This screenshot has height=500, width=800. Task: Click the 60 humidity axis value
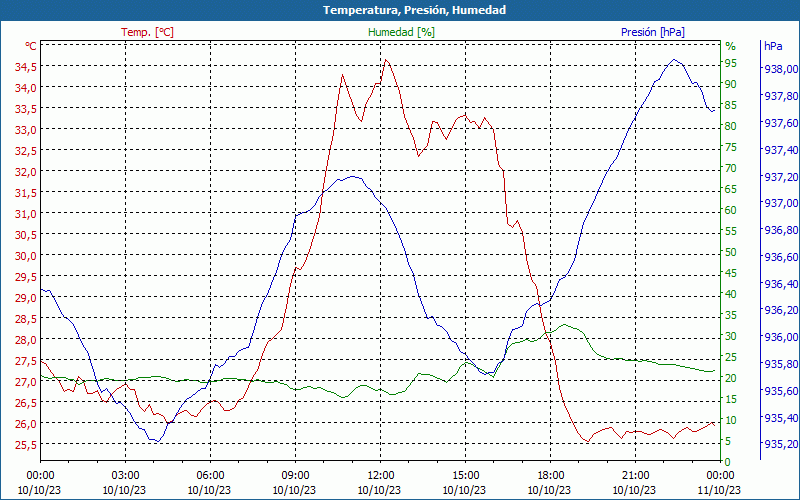[x=731, y=210]
